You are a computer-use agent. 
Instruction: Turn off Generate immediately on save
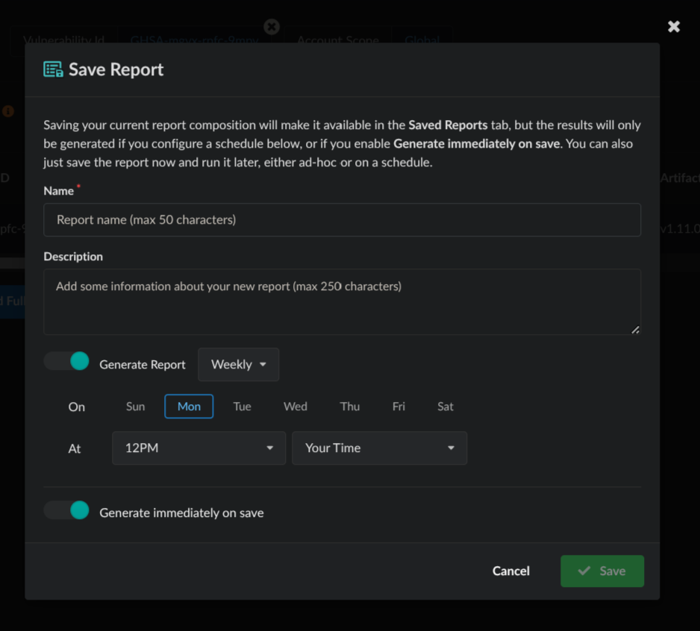click(x=67, y=511)
